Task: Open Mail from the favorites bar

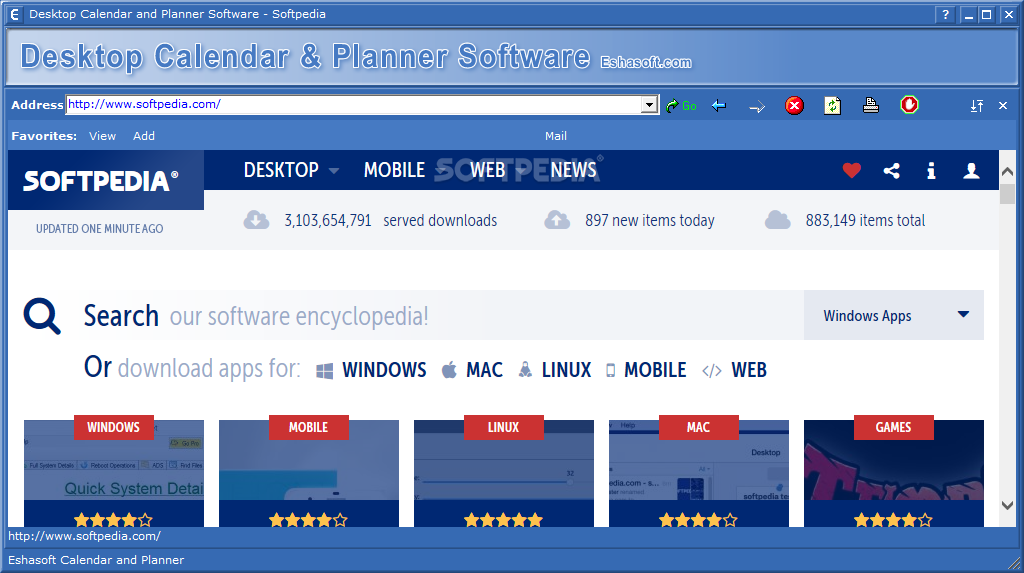Action: tap(556, 136)
